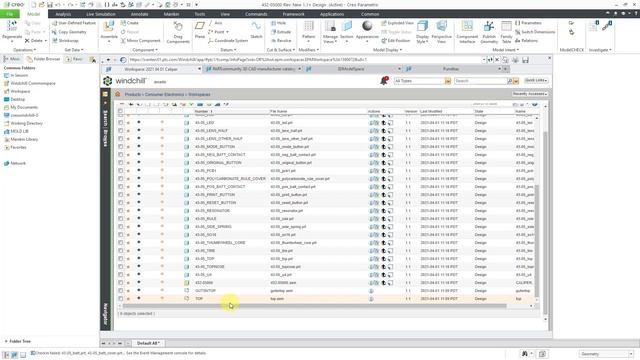Open the Quick Links dropdown
Screen dimensions: 640x360
(x=536, y=80)
